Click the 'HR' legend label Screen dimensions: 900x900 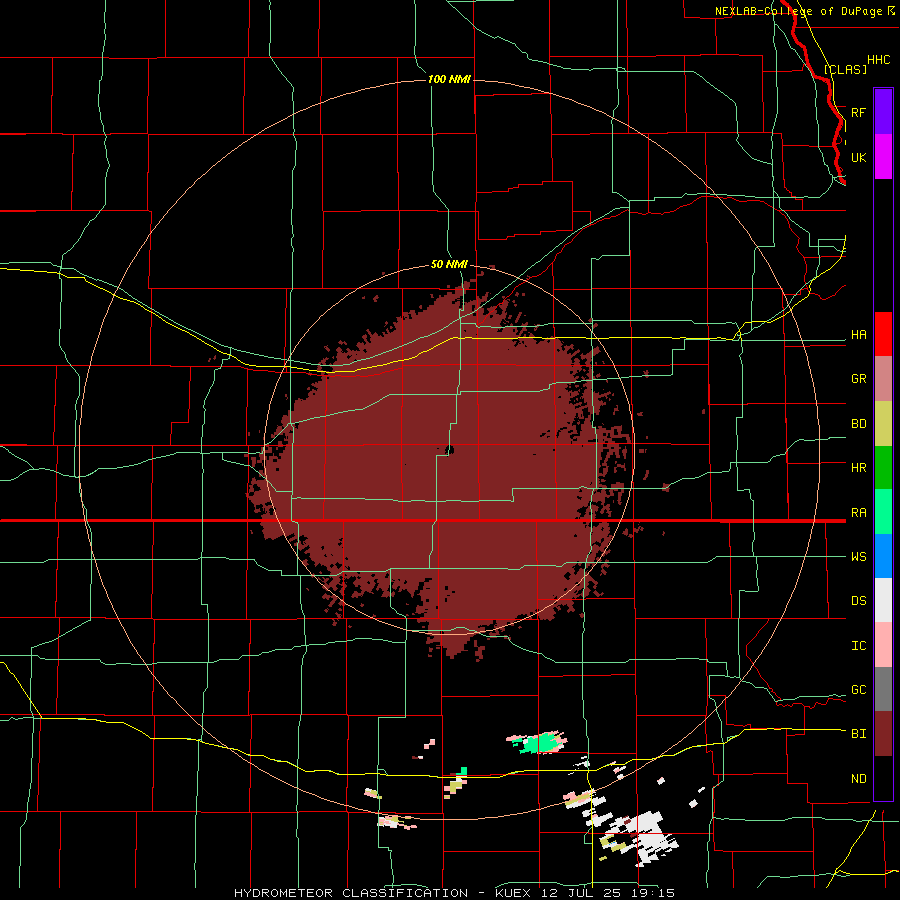[858, 468]
